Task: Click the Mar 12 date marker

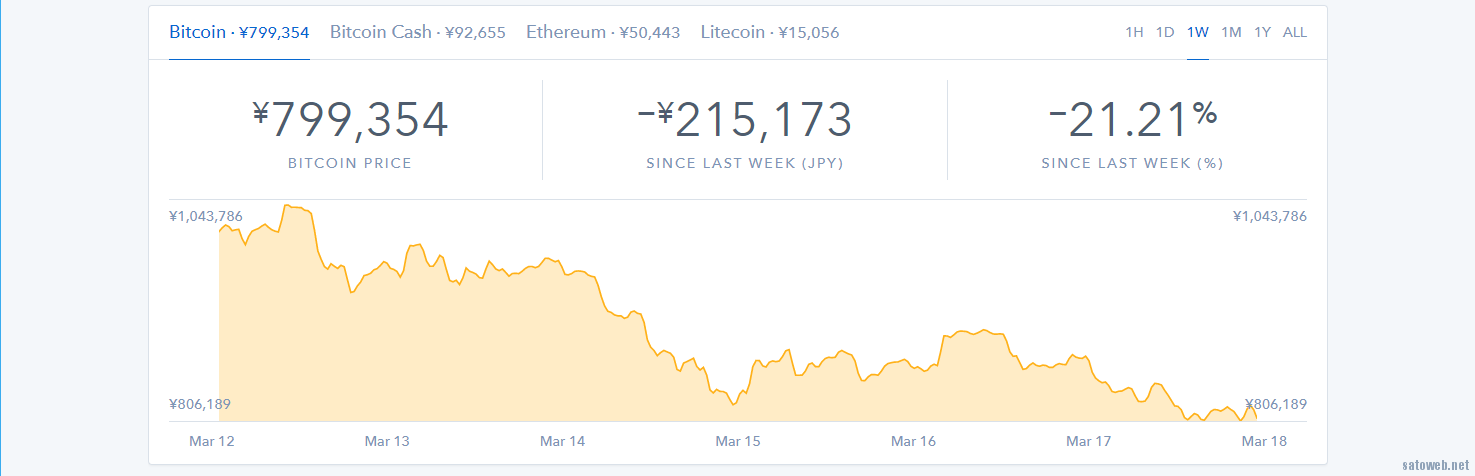Action: tap(212, 441)
